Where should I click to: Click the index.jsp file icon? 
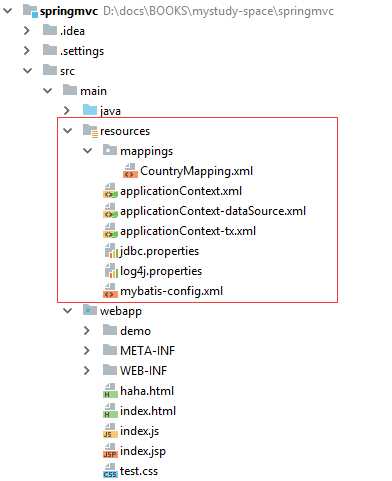[110, 451]
